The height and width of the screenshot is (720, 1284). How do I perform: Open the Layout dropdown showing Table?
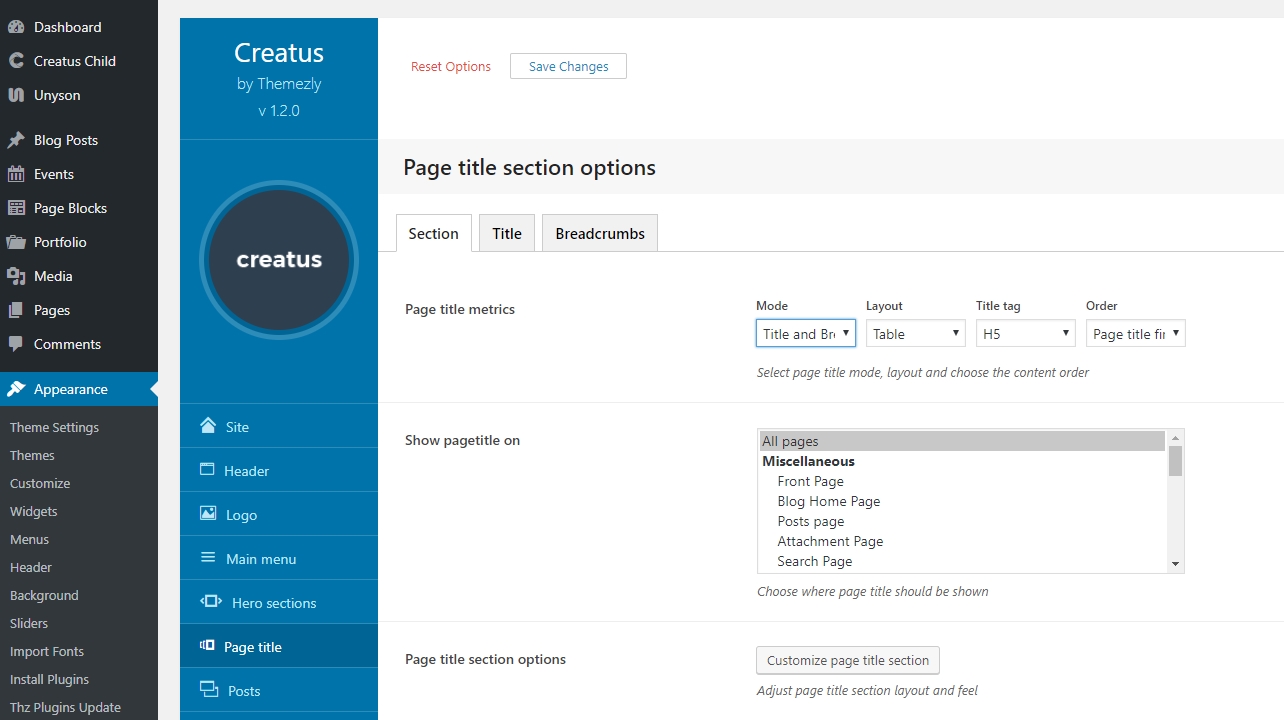[x=915, y=334]
